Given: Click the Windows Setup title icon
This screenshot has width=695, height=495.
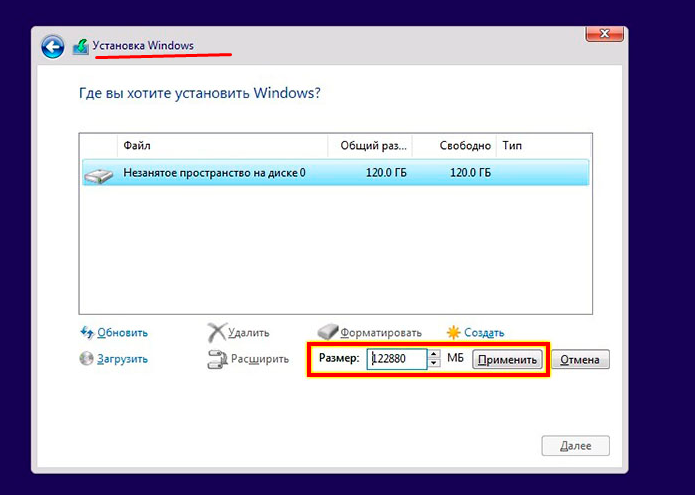Looking at the screenshot, I should (x=81, y=47).
